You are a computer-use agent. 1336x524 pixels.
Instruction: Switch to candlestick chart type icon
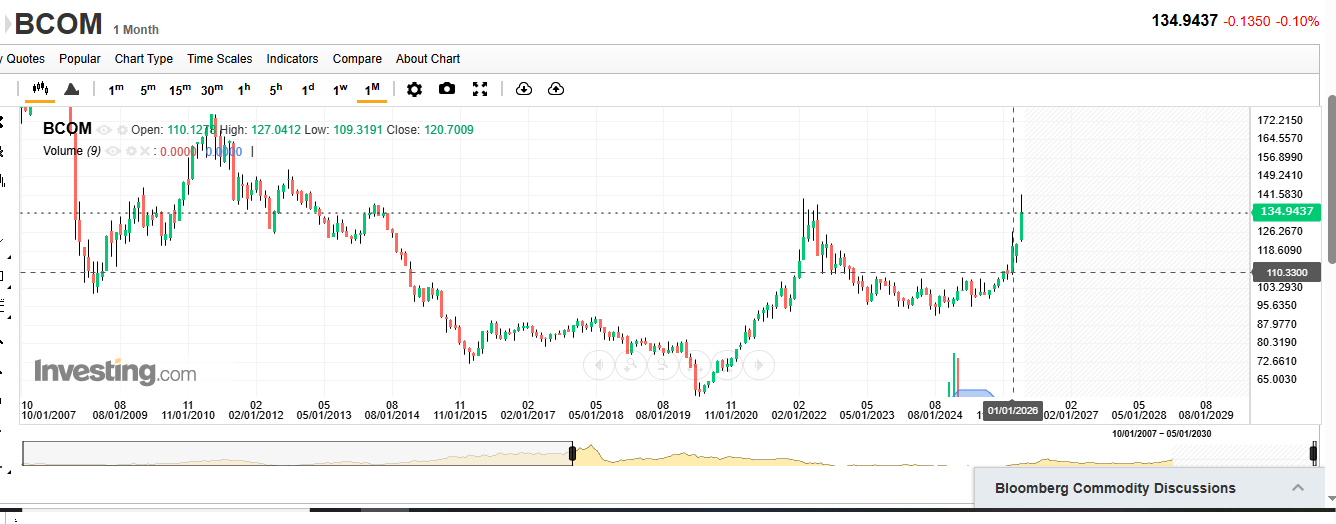click(40, 89)
